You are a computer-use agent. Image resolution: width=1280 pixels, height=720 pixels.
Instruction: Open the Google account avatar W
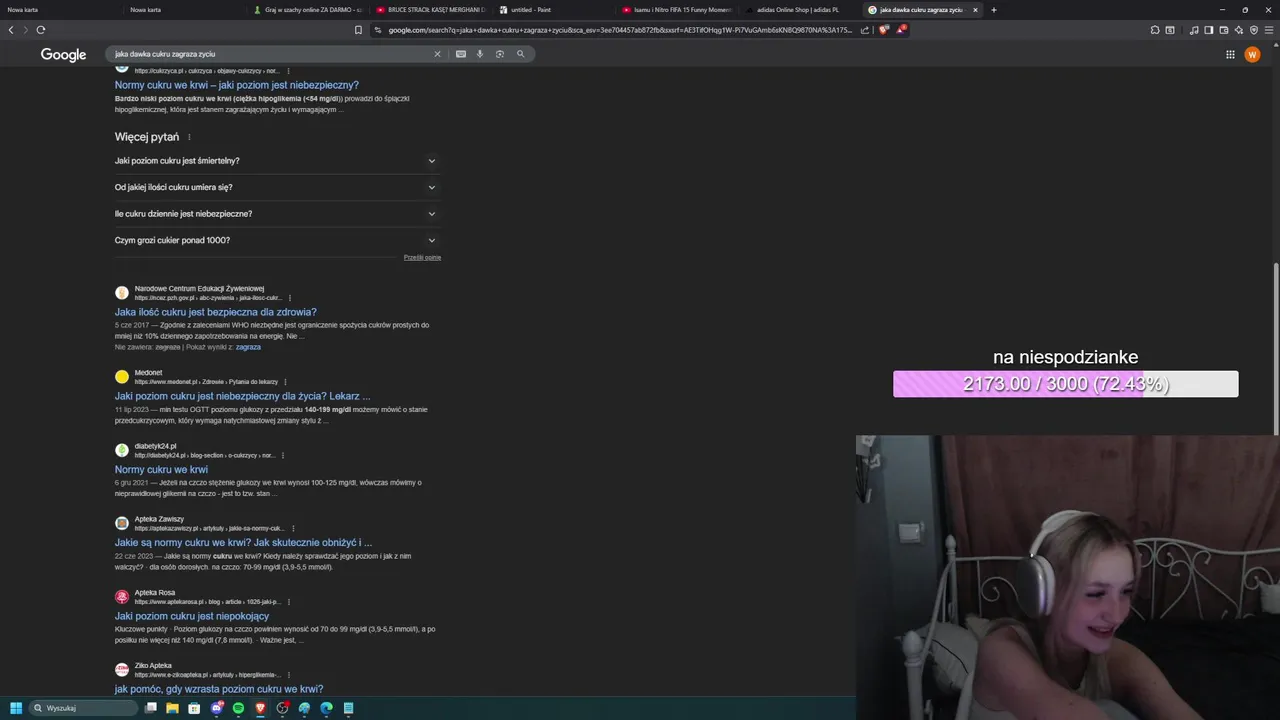coord(1252,54)
